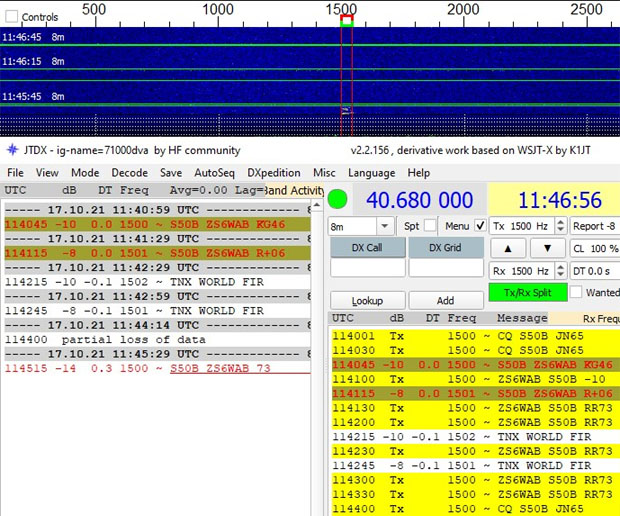The width and height of the screenshot is (620, 516).
Task: Select the 114115 S50B ZS6WAB R+06 band activity row
Action: click(157, 253)
